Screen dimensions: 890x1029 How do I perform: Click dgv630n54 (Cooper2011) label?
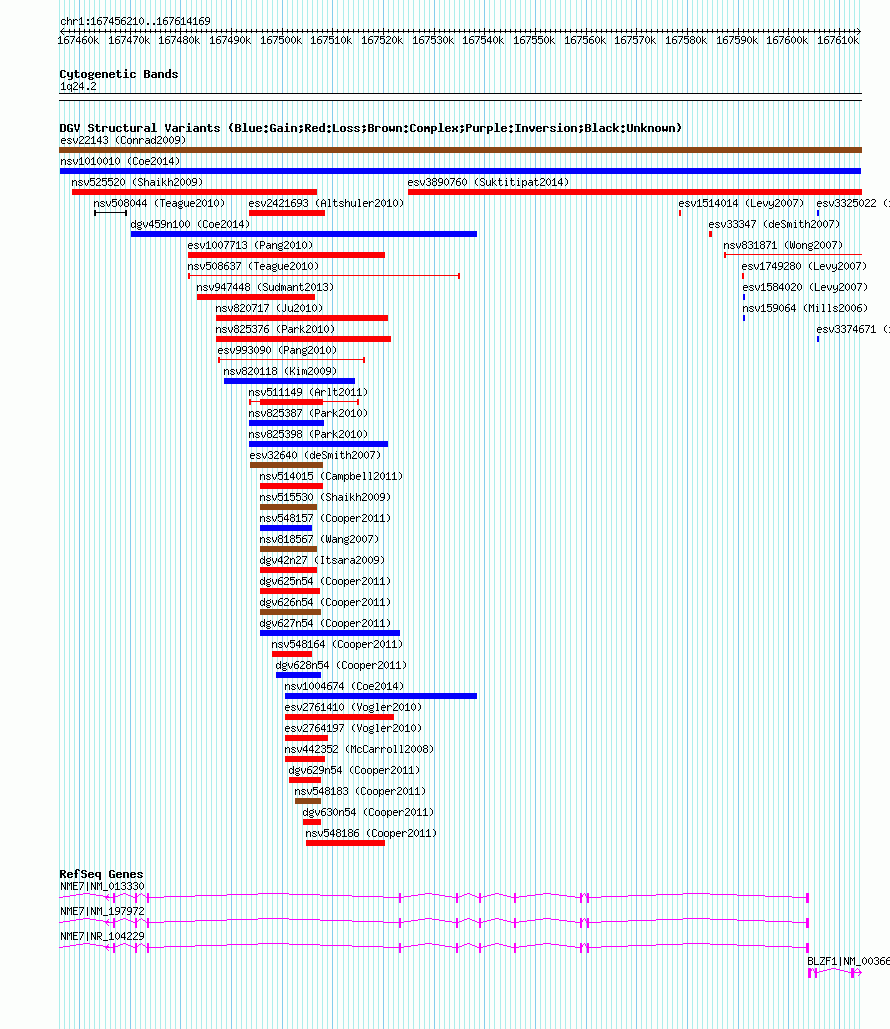(368, 812)
